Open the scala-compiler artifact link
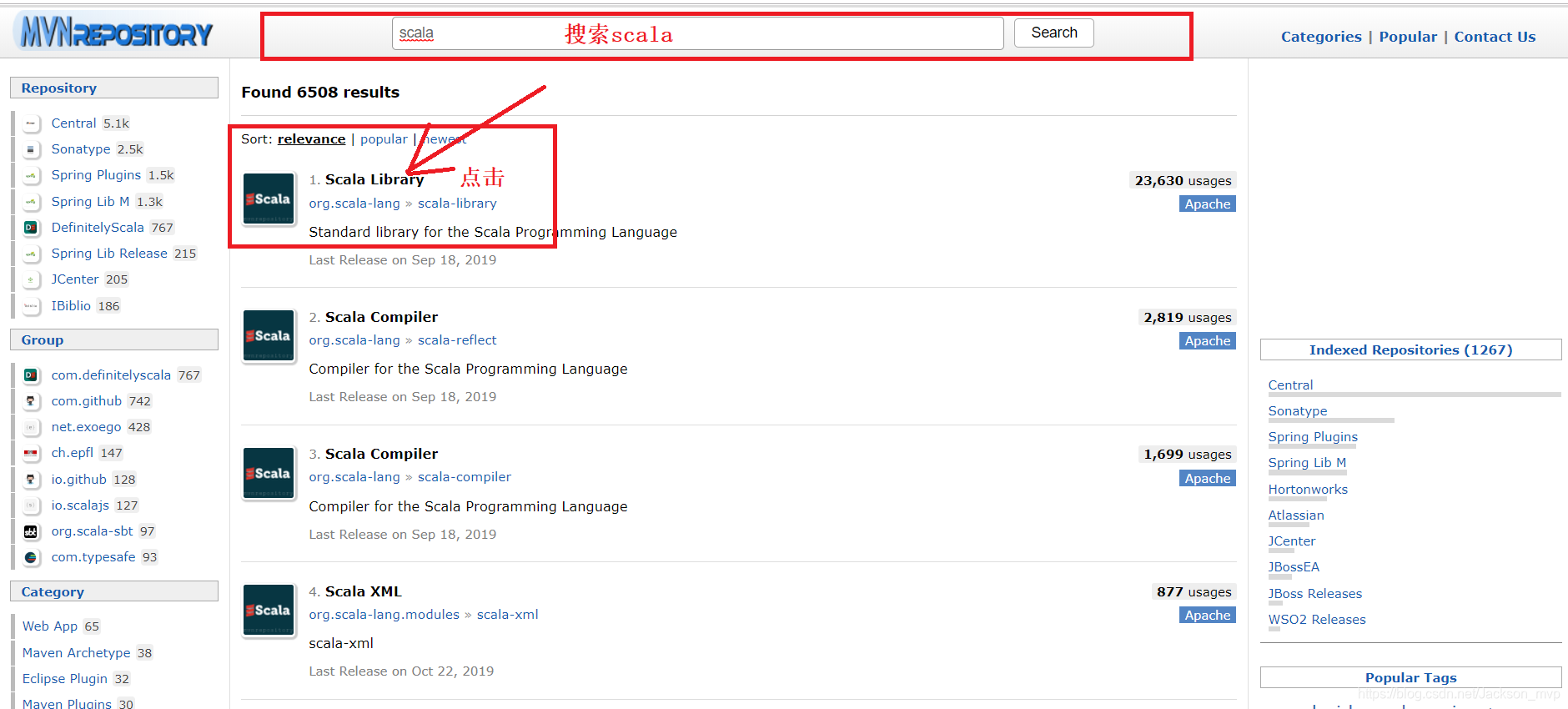 (x=465, y=477)
